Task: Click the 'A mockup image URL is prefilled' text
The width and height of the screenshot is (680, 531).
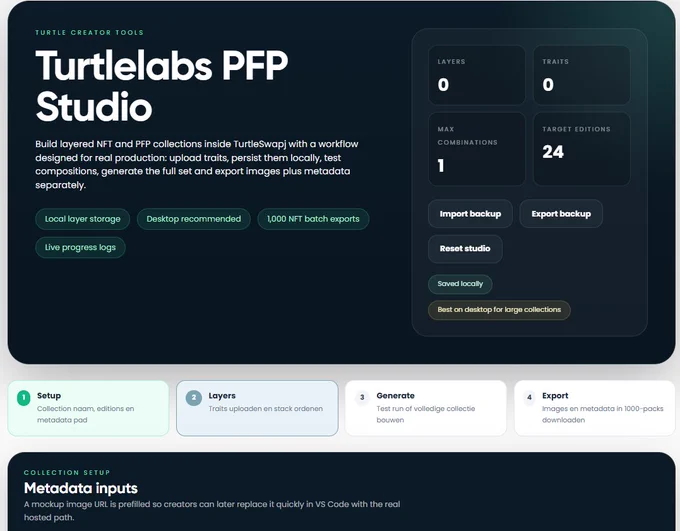Action: point(212,511)
